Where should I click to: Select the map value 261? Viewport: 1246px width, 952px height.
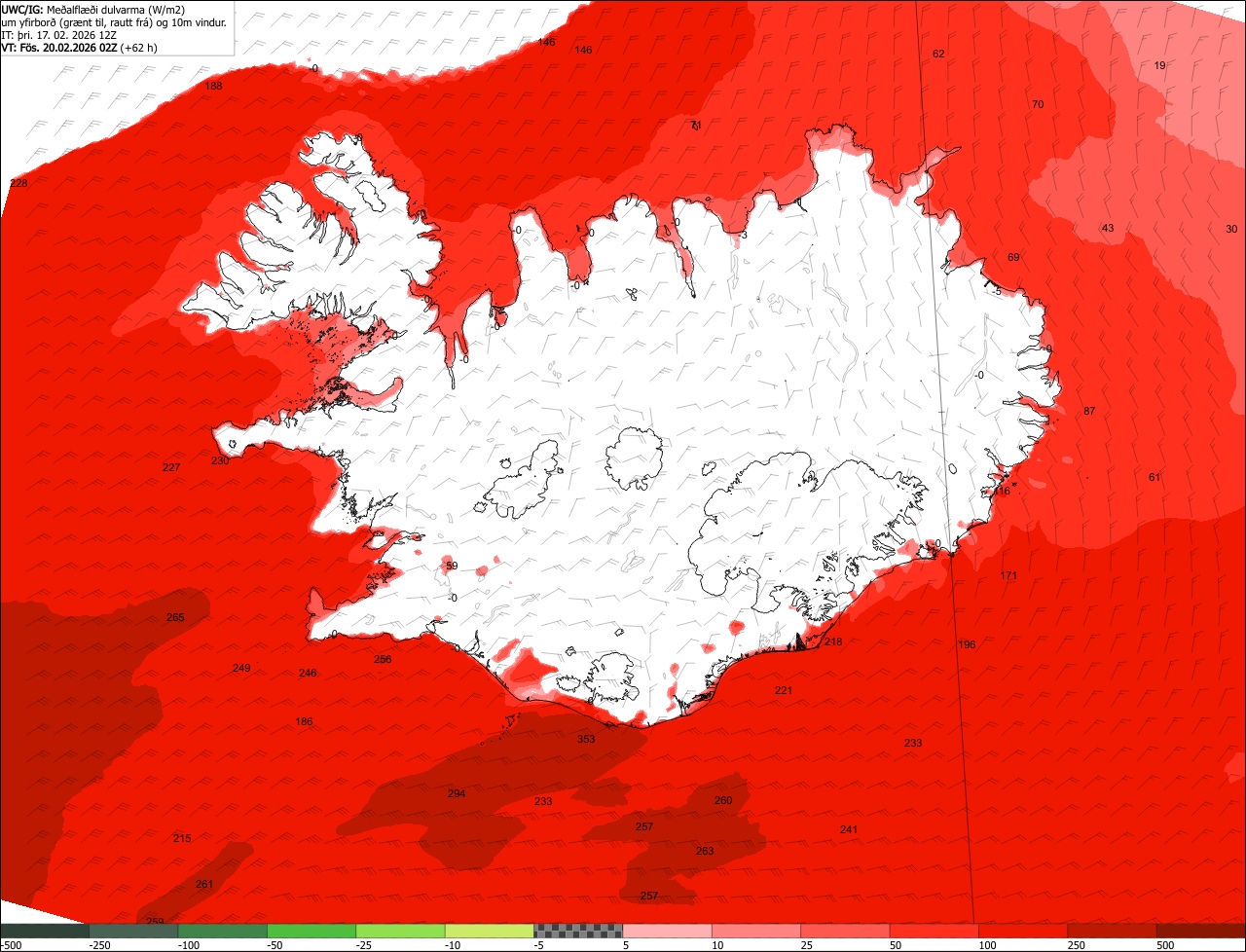[204, 884]
